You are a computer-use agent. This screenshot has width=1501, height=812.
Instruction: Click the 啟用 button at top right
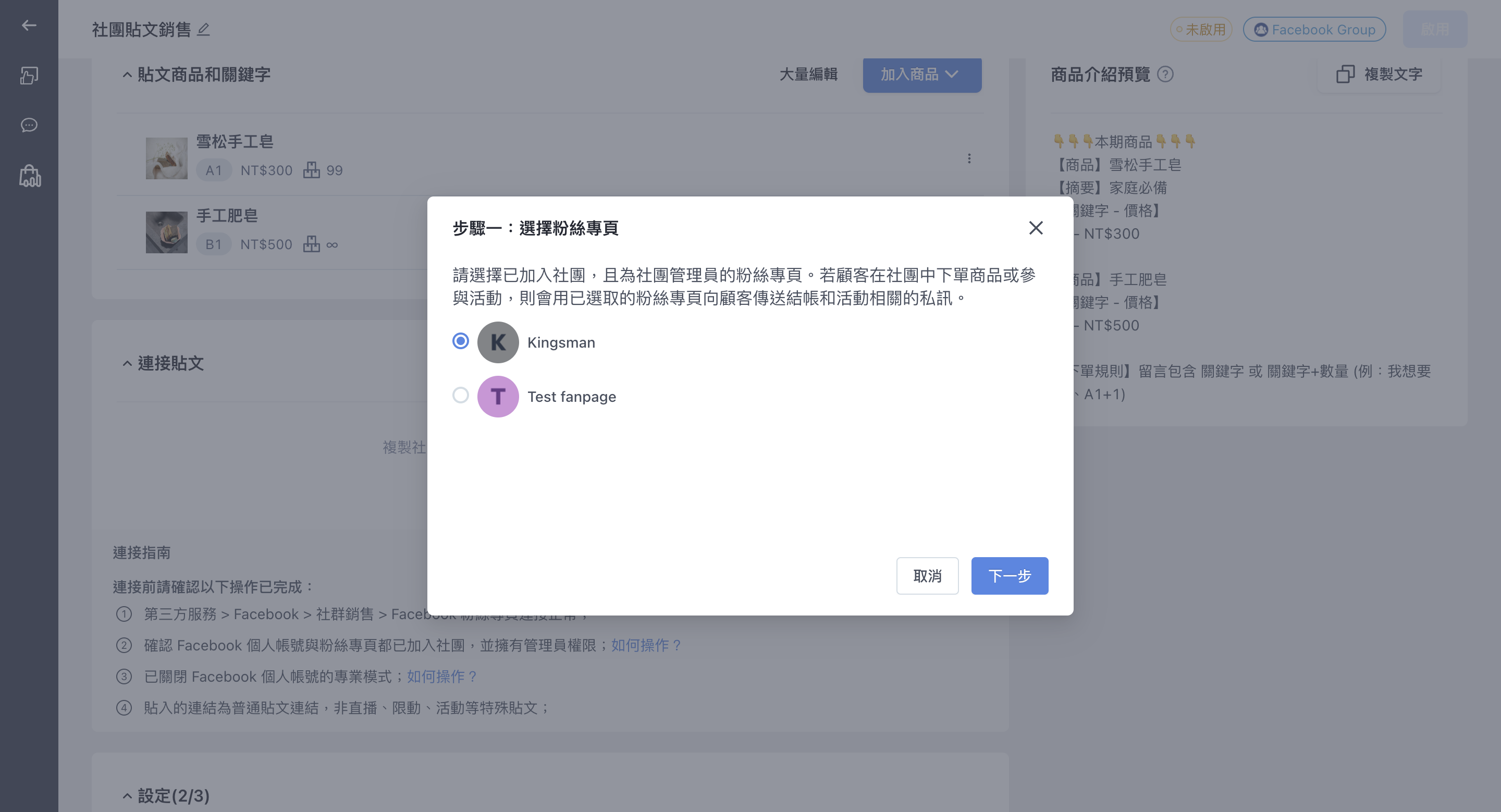click(1435, 29)
